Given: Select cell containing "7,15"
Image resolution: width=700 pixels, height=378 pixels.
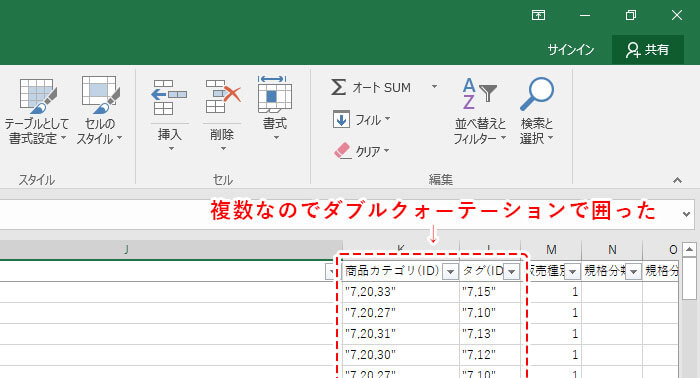Looking at the screenshot, I should pyautogui.click(x=490, y=292).
